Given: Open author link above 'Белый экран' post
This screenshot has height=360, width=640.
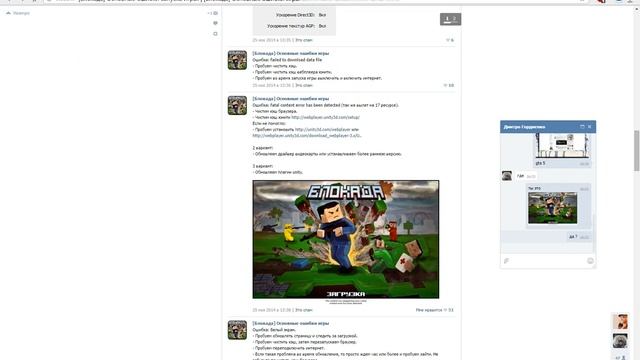Looking at the screenshot, I should tap(291, 323).
